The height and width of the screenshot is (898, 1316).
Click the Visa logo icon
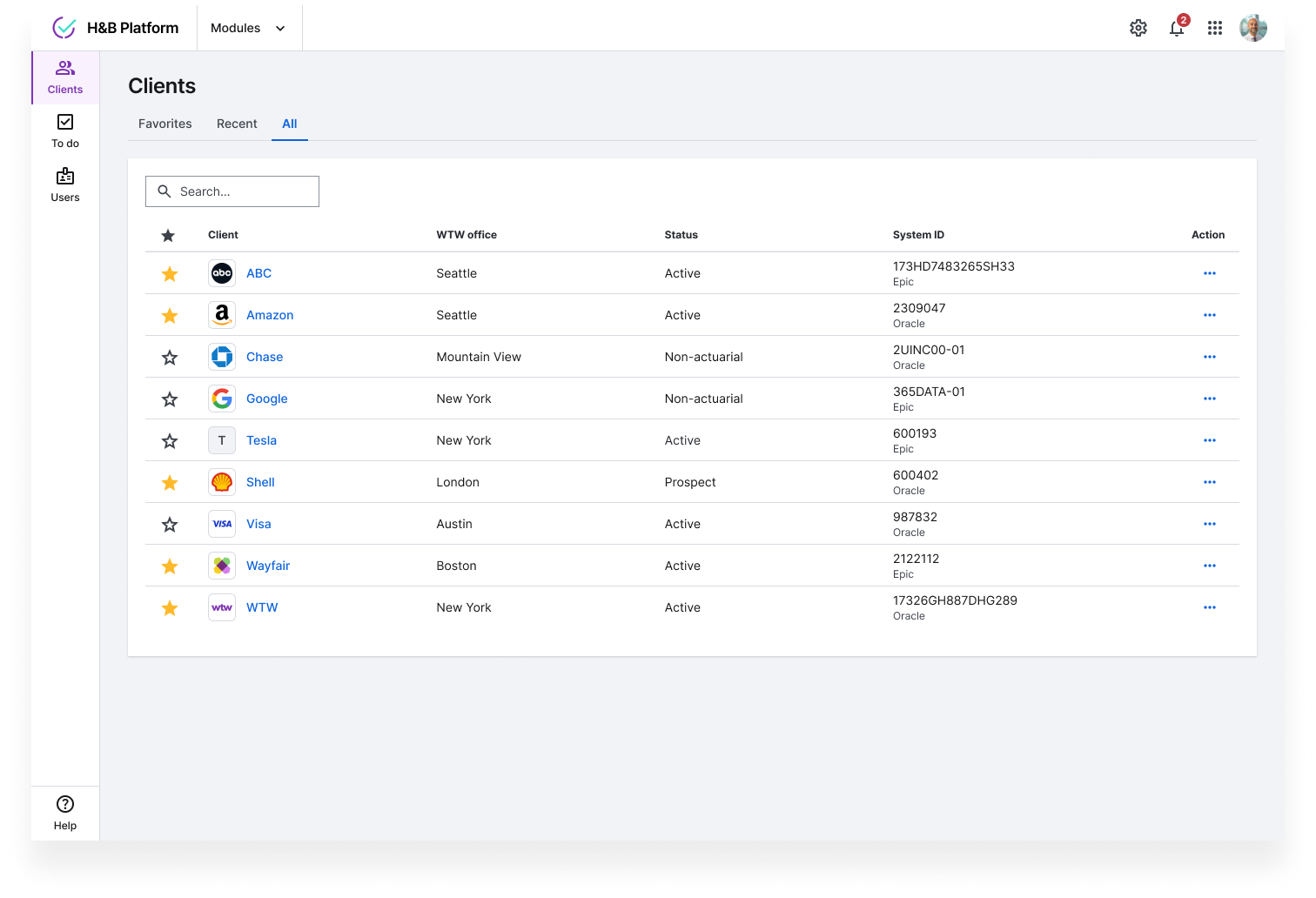tap(222, 524)
